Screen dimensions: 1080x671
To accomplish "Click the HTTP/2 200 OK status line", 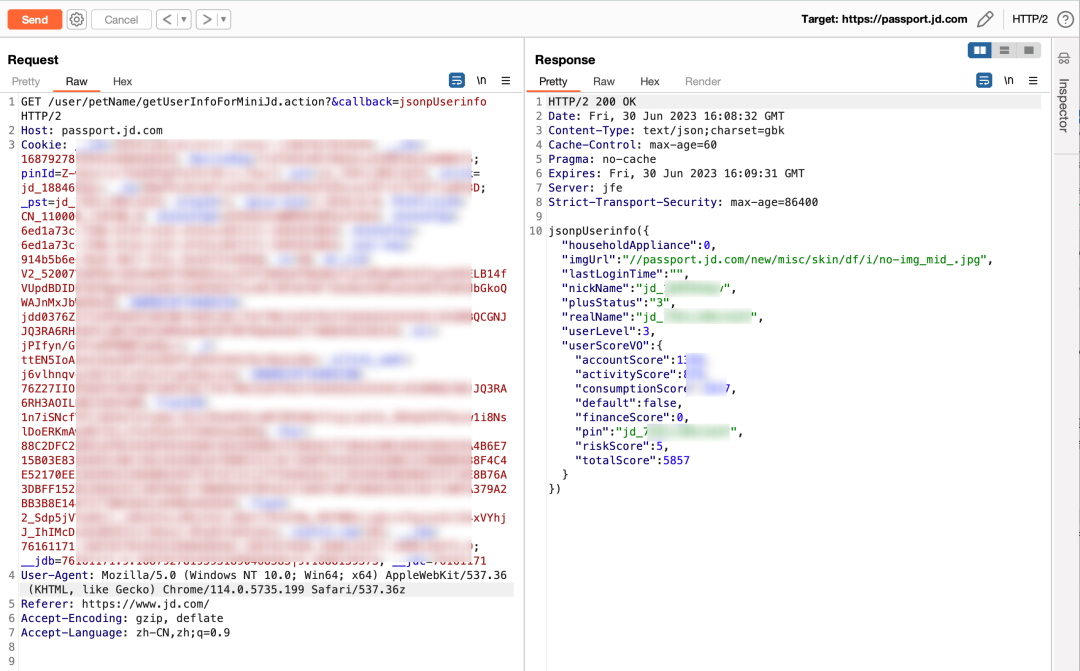I will (x=592, y=102).
